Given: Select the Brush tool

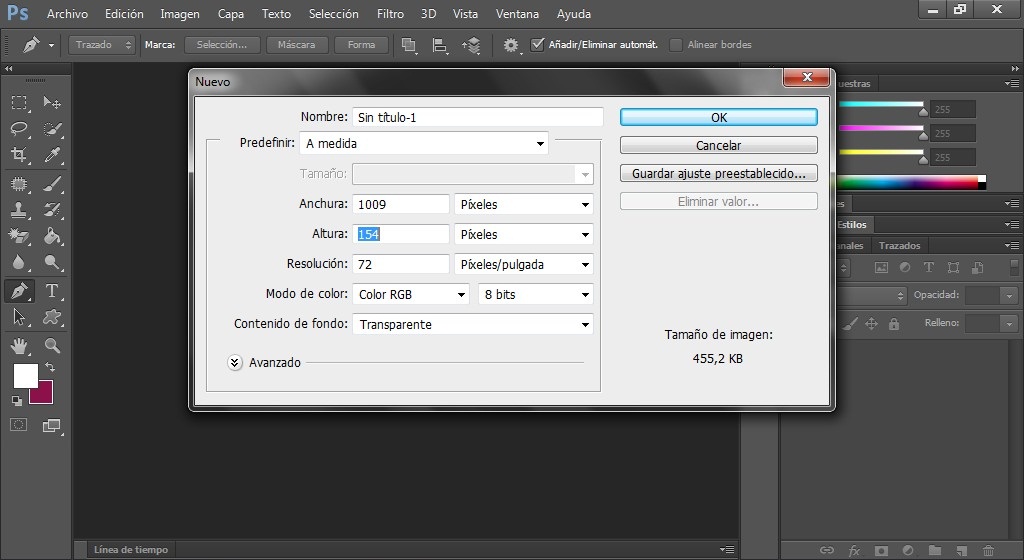Looking at the screenshot, I should 52,184.
